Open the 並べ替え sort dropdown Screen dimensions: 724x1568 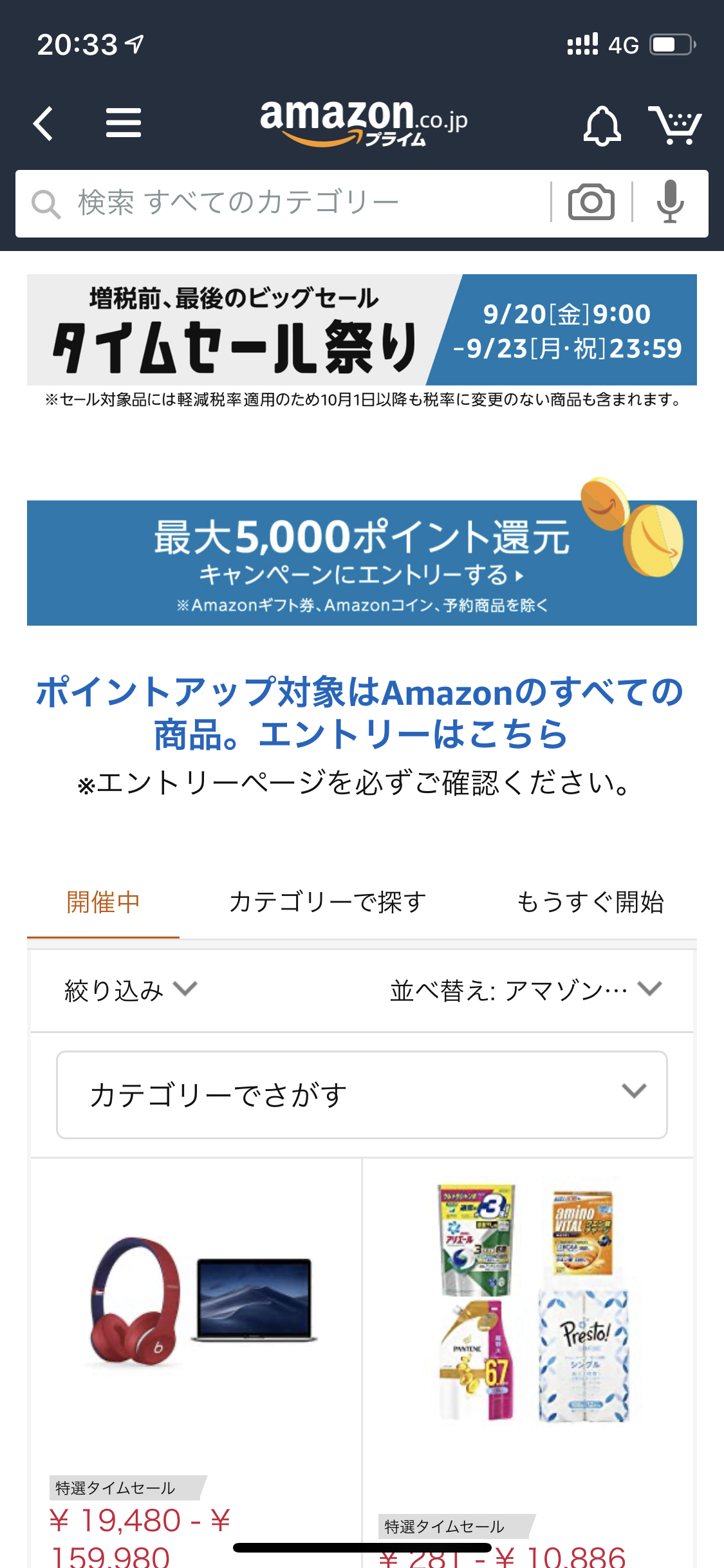pos(525,990)
